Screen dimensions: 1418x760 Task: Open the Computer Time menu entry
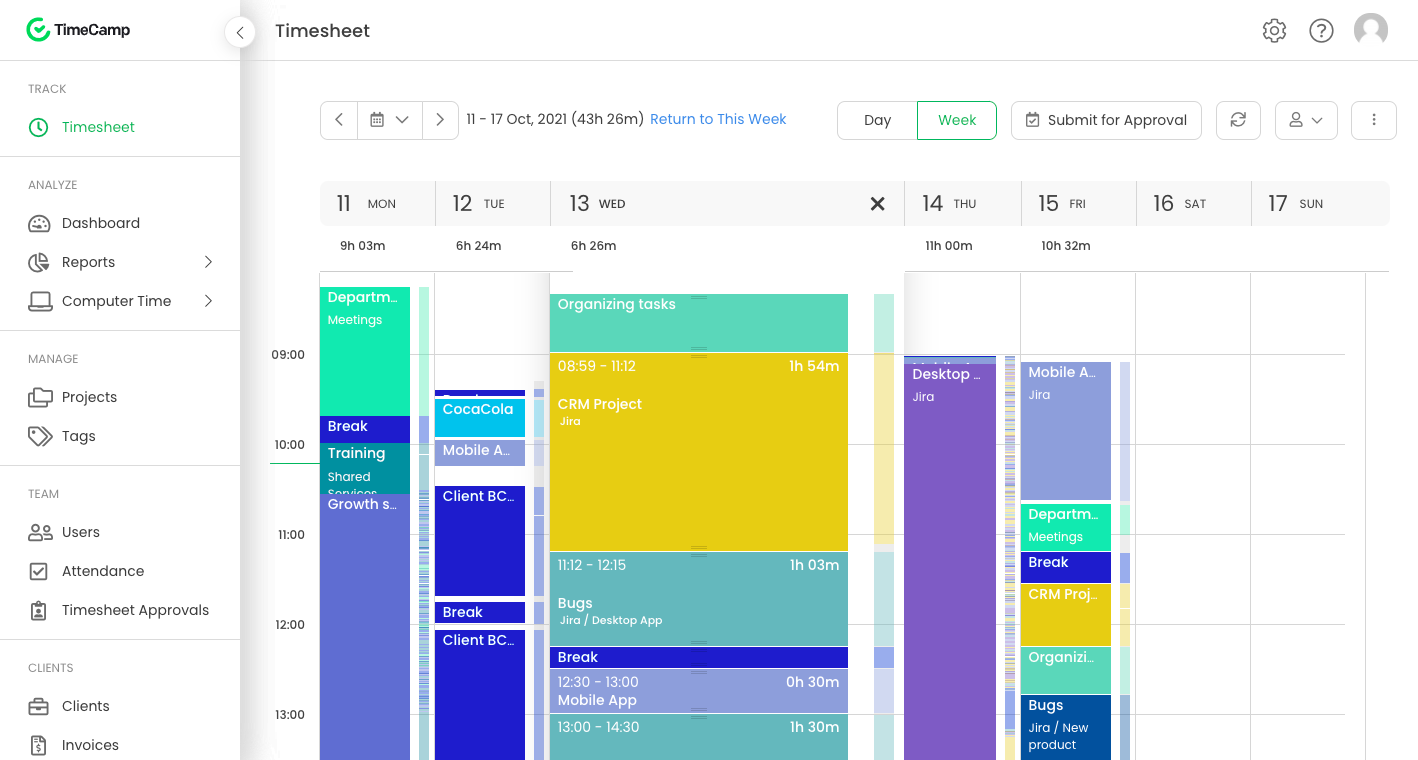click(x=116, y=300)
